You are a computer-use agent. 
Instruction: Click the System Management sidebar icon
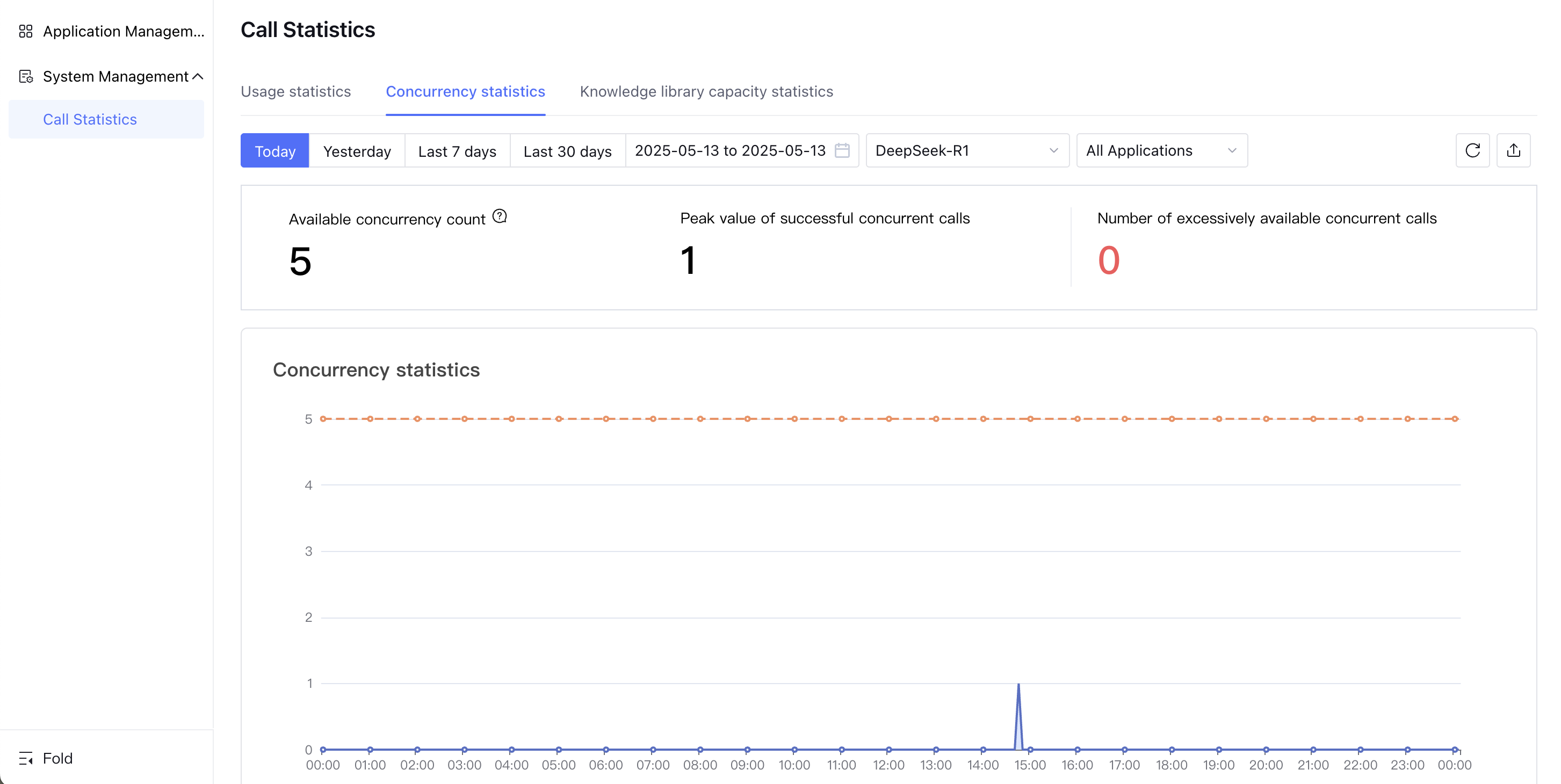tap(25, 76)
